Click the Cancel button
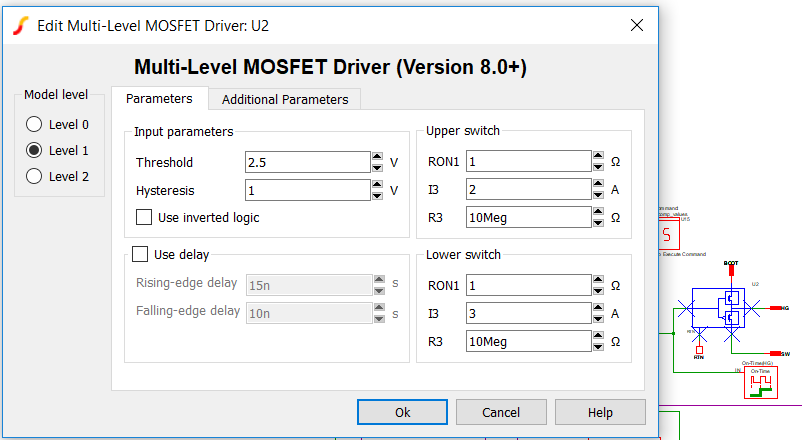The image size is (802, 440). (501, 412)
